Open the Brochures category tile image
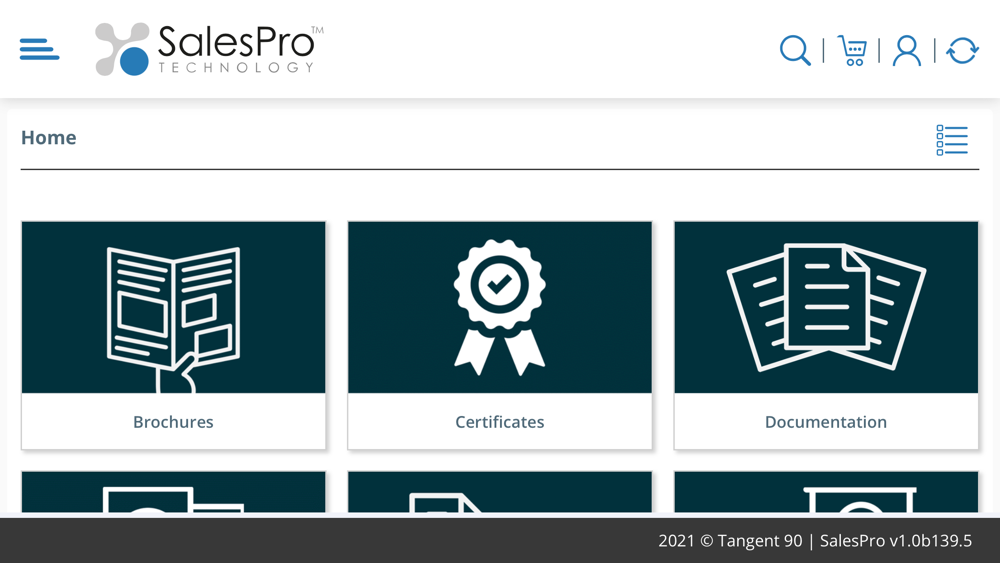 pyautogui.click(x=173, y=307)
